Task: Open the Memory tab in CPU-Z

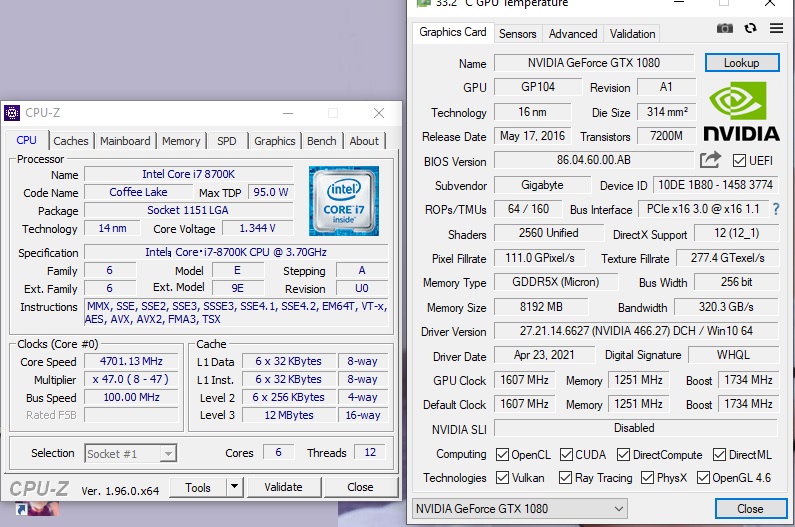Action: pyautogui.click(x=181, y=140)
